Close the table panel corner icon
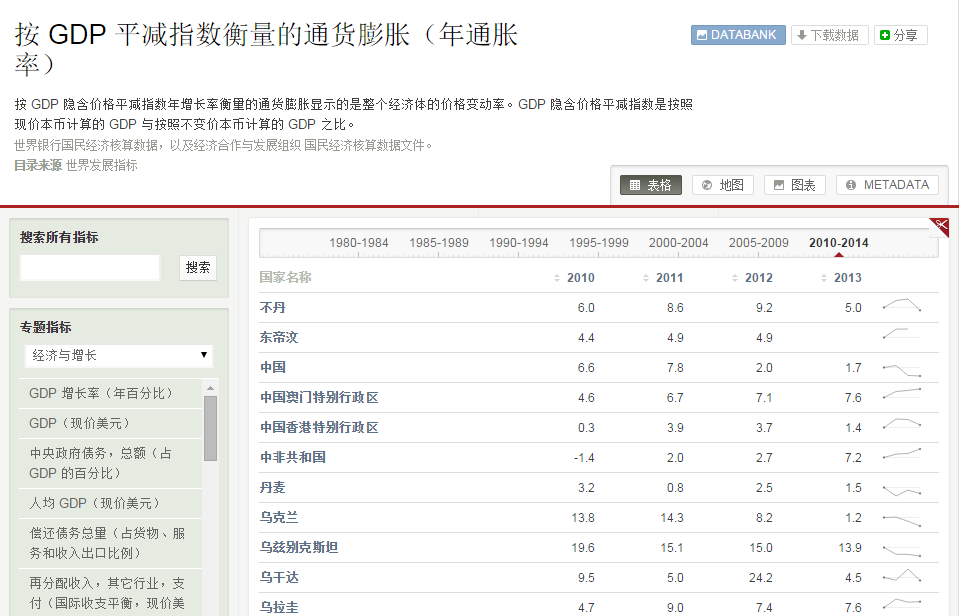 tap(939, 225)
